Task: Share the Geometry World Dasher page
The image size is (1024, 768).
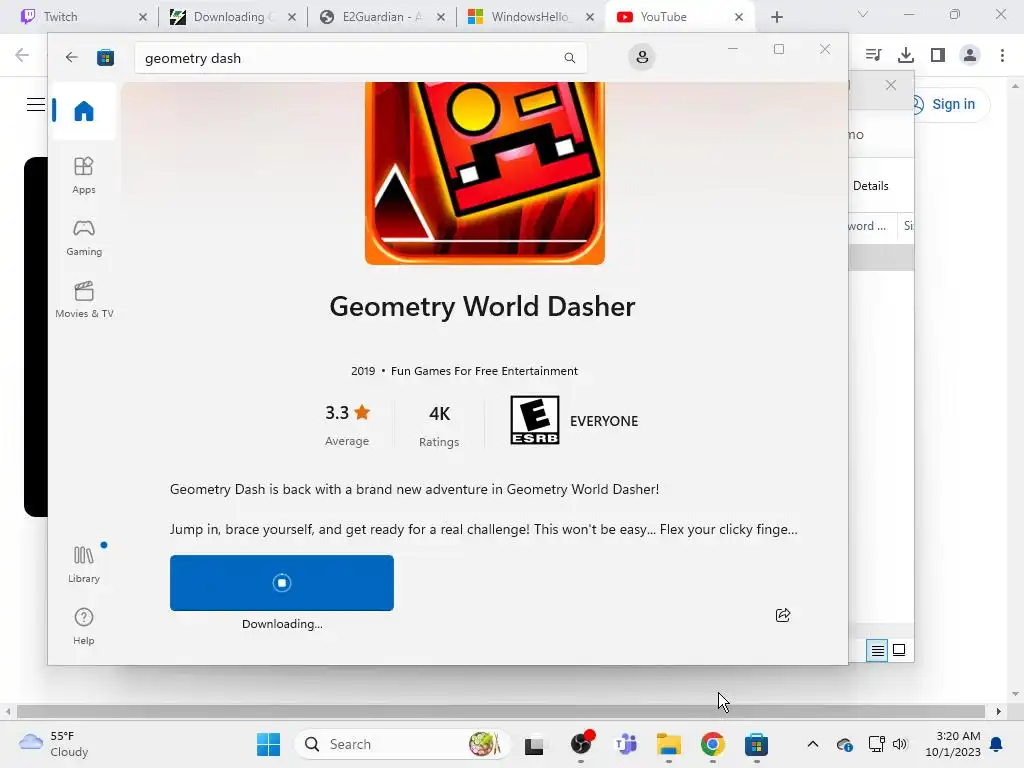Action: pyautogui.click(x=783, y=615)
